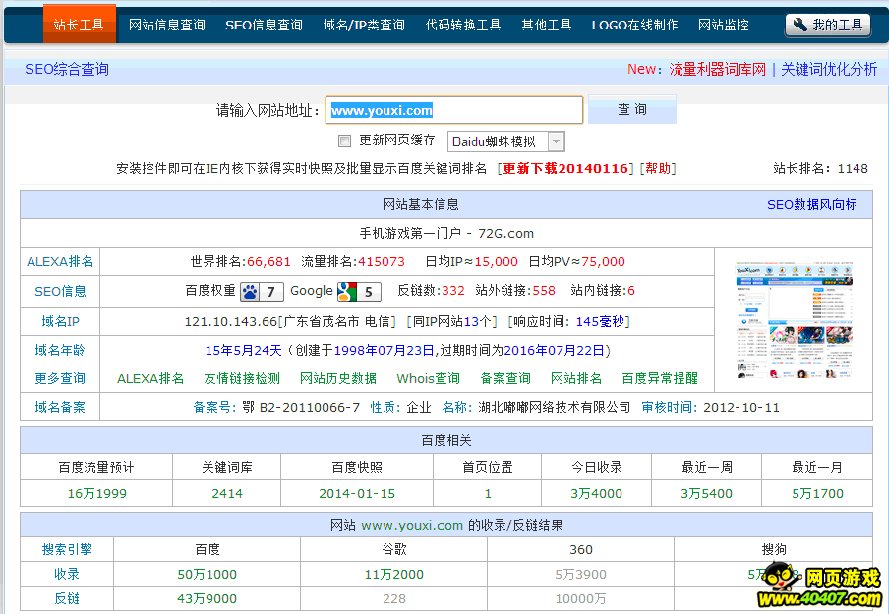889x614 pixels.
Task: Open the 代码转换工具 menu
Action: pyautogui.click(x=463, y=25)
